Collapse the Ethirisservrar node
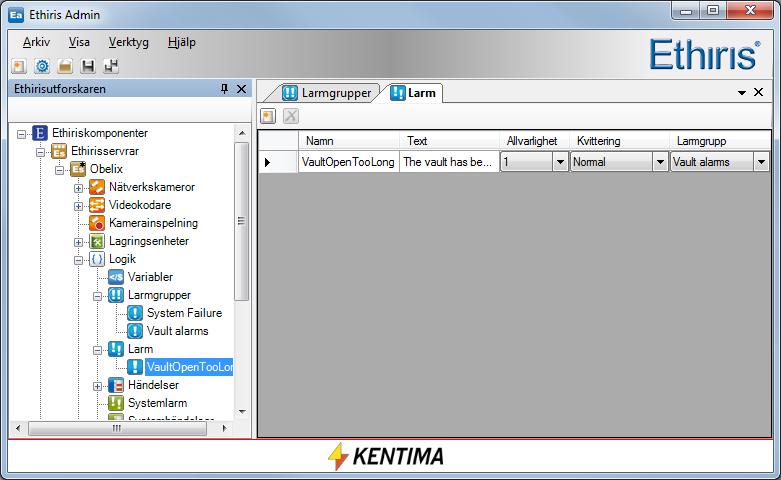 [40, 152]
